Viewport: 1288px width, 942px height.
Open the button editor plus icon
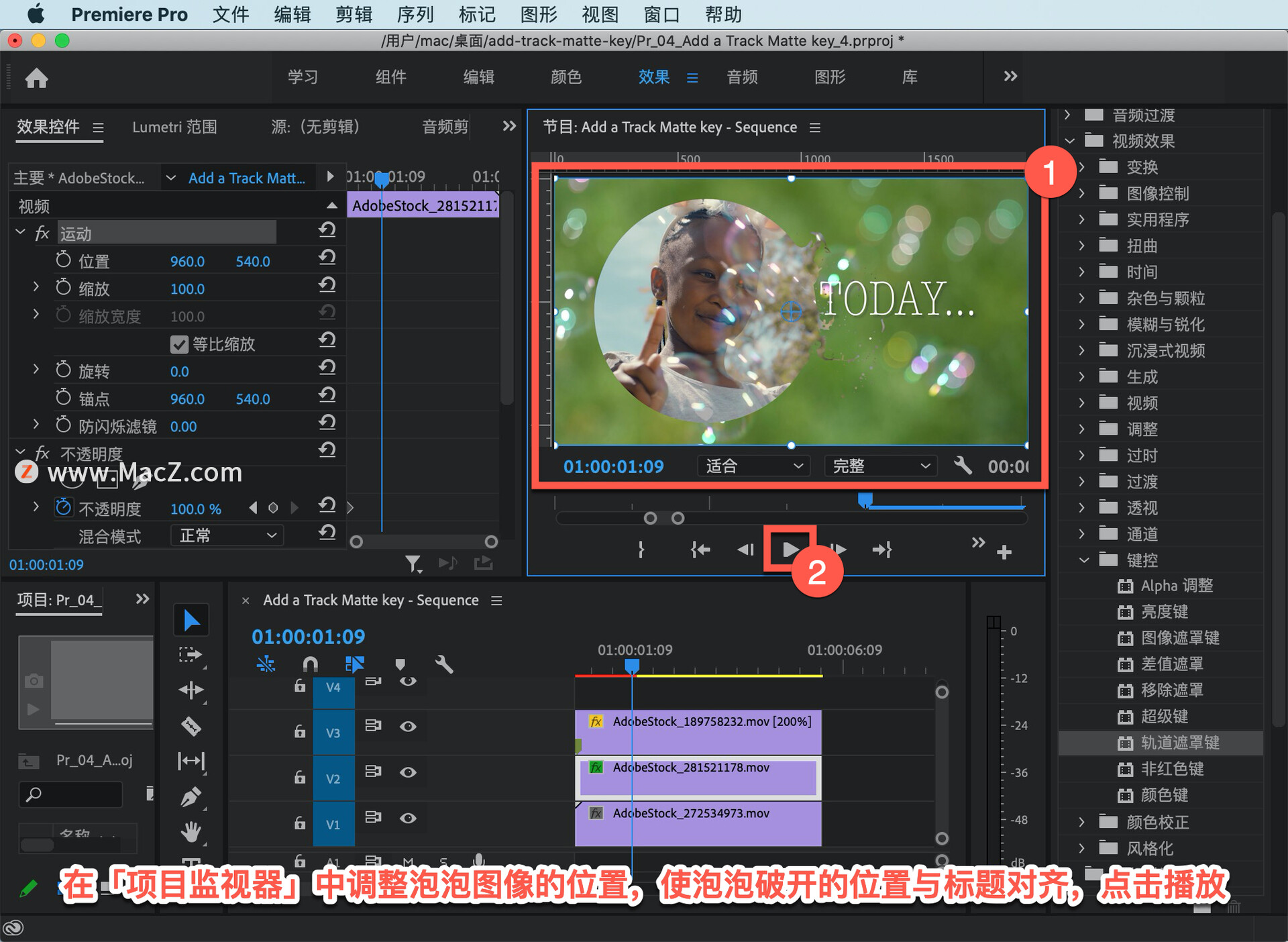point(1004,552)
